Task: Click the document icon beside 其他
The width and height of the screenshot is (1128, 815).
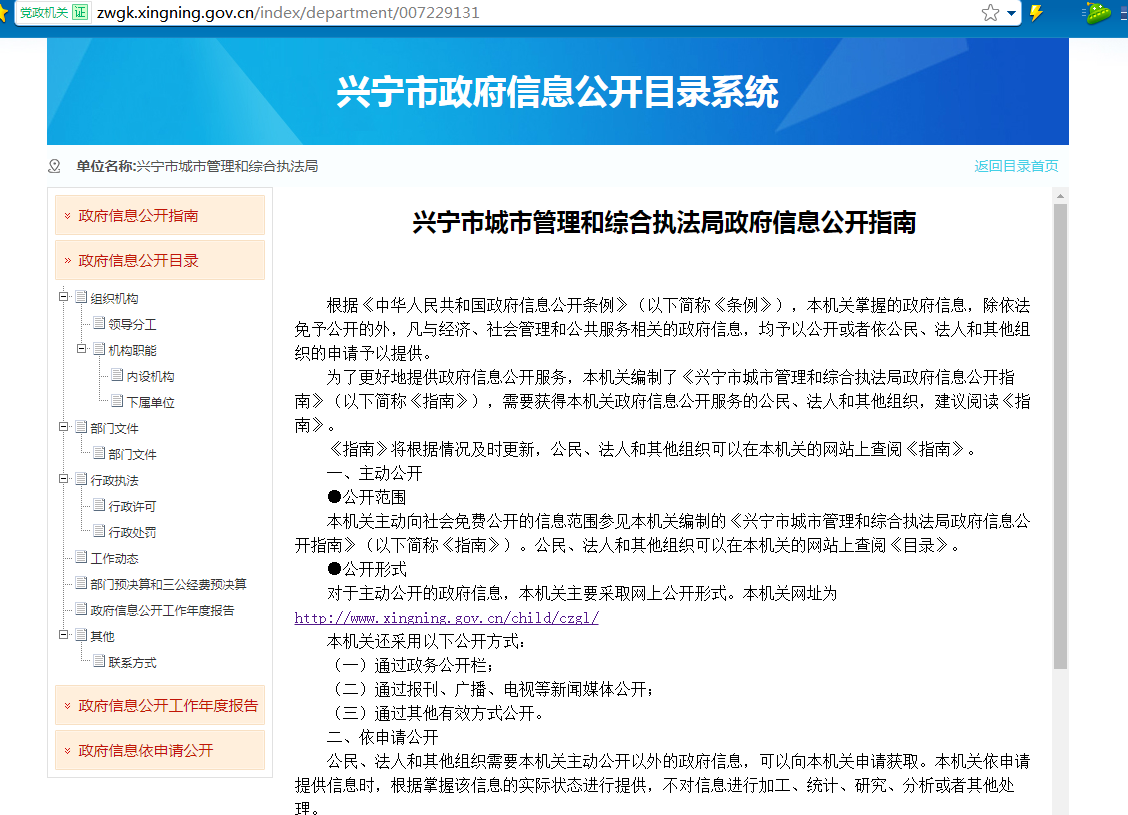Action: tap(81, 635)
